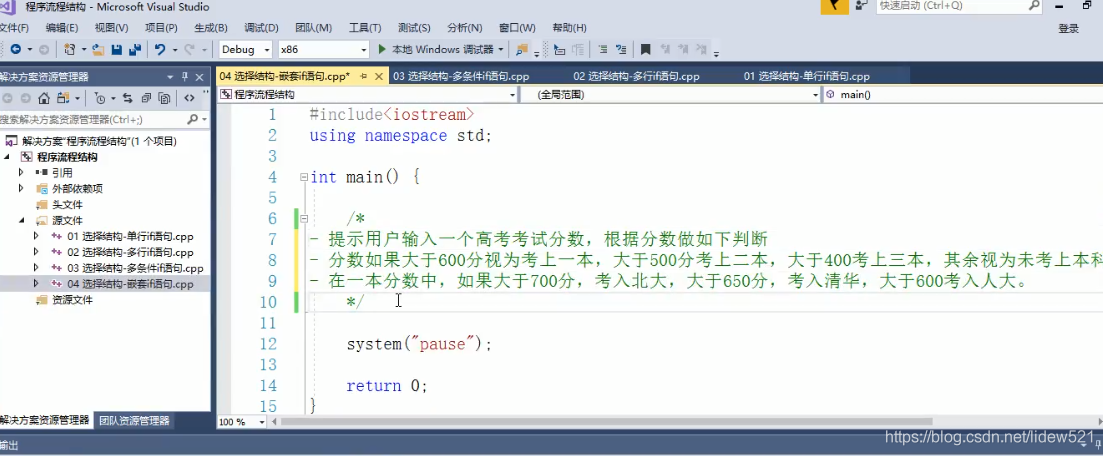Viewport: 1103px width, 456px height.
Task: Switch to 01 选择结构-单行if语句.cpp tab
Action: (807, 76)
